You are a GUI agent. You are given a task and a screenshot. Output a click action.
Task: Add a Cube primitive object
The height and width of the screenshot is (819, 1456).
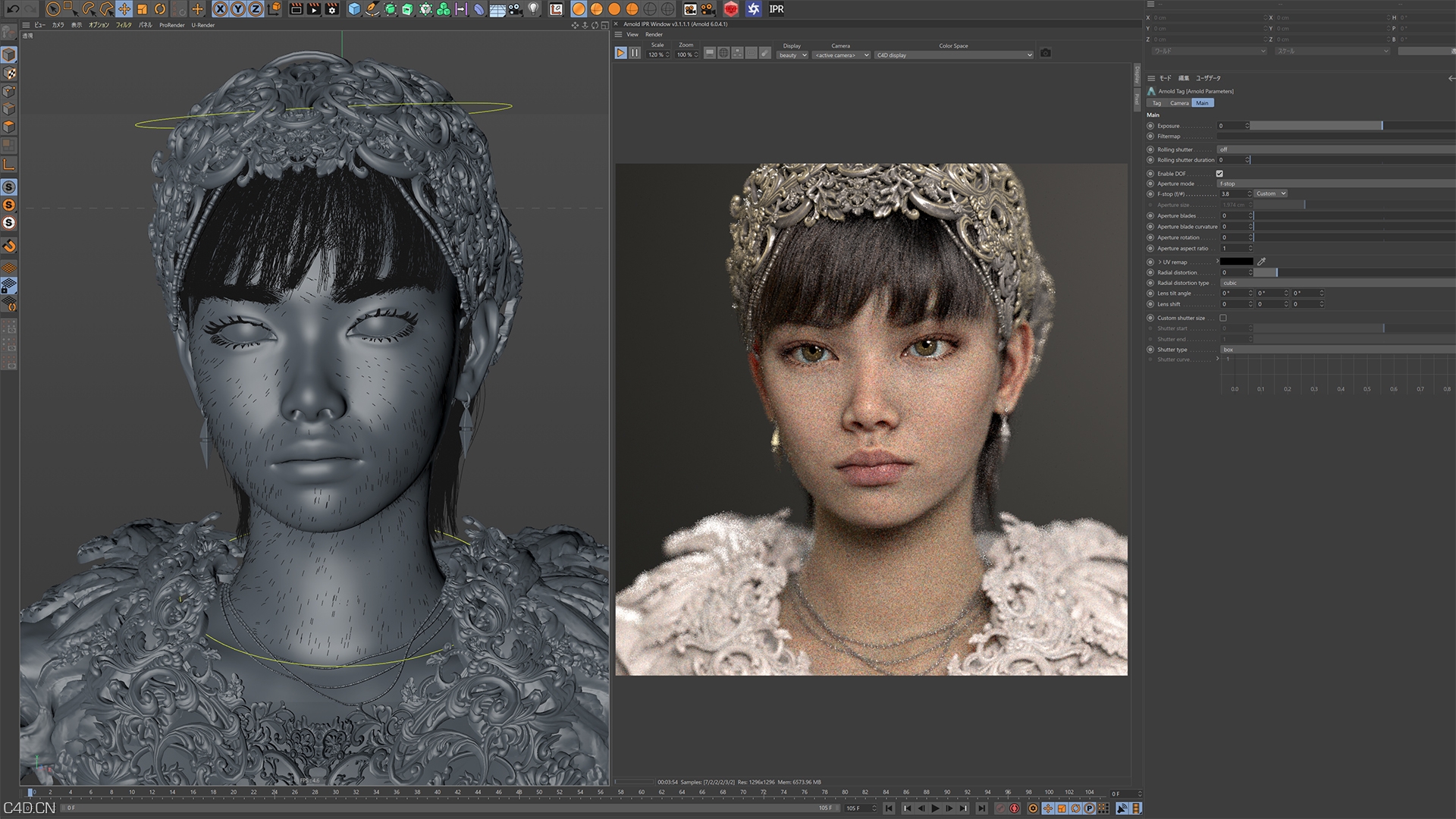(354, 9)
